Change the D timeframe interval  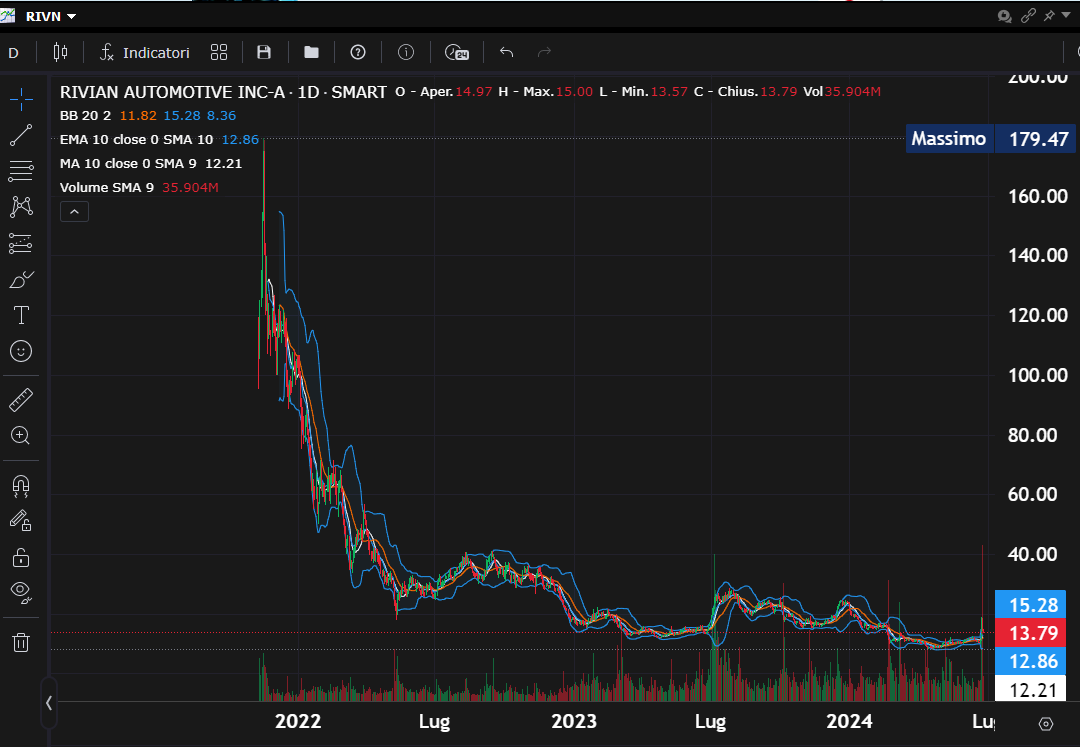click(13, 52)
